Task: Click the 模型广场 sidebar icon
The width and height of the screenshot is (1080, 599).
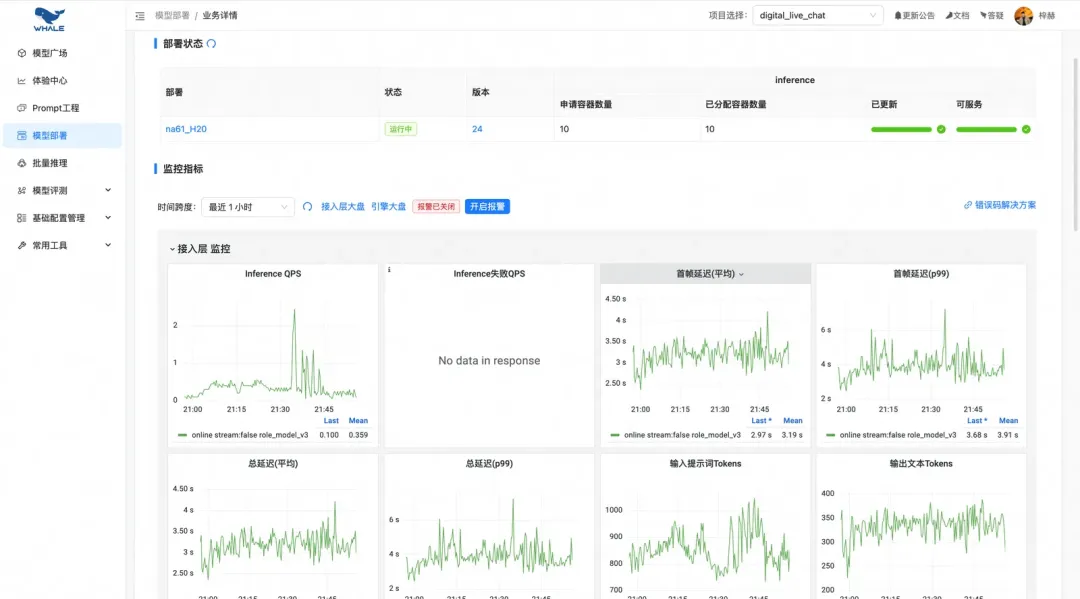Action: coord(21,53)
